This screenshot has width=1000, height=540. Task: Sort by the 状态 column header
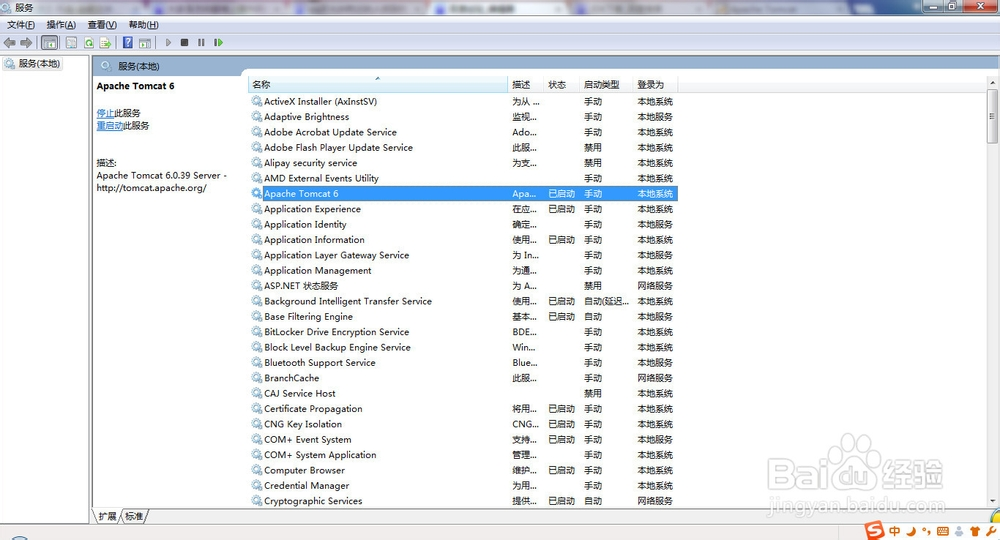(562, 84)
